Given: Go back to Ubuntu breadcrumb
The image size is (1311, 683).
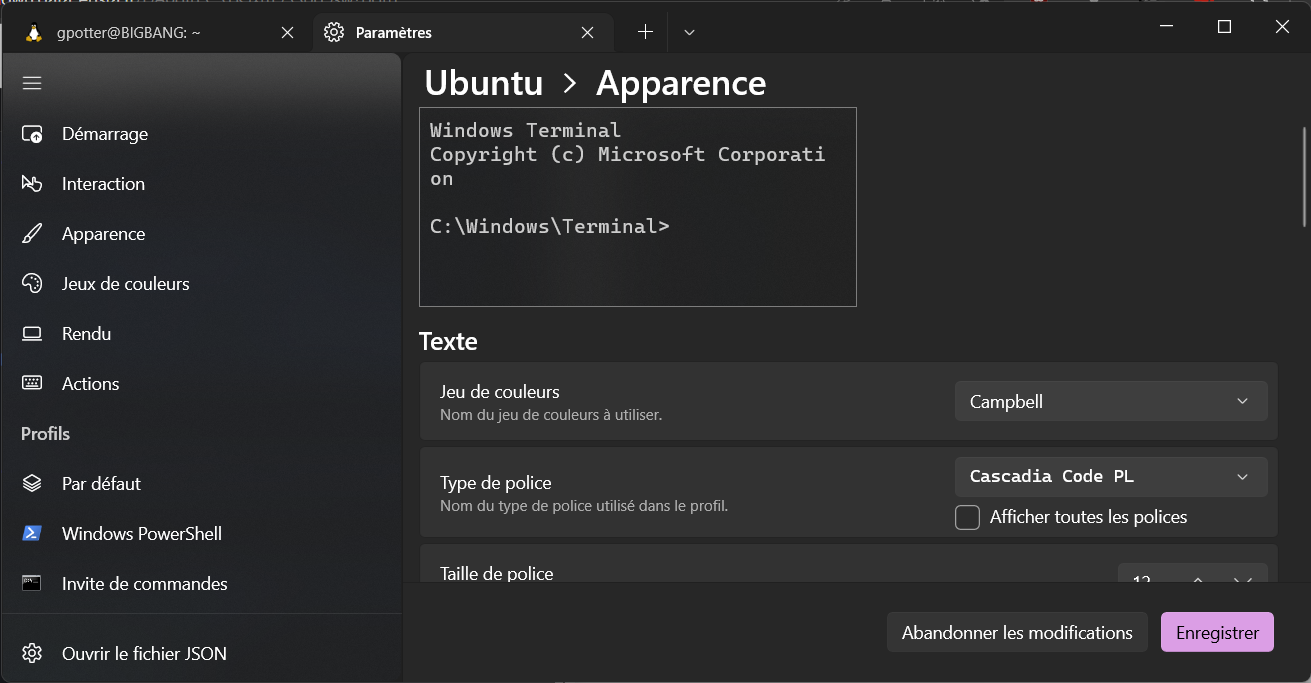Looking at the screenshot, I should point(484,83).
